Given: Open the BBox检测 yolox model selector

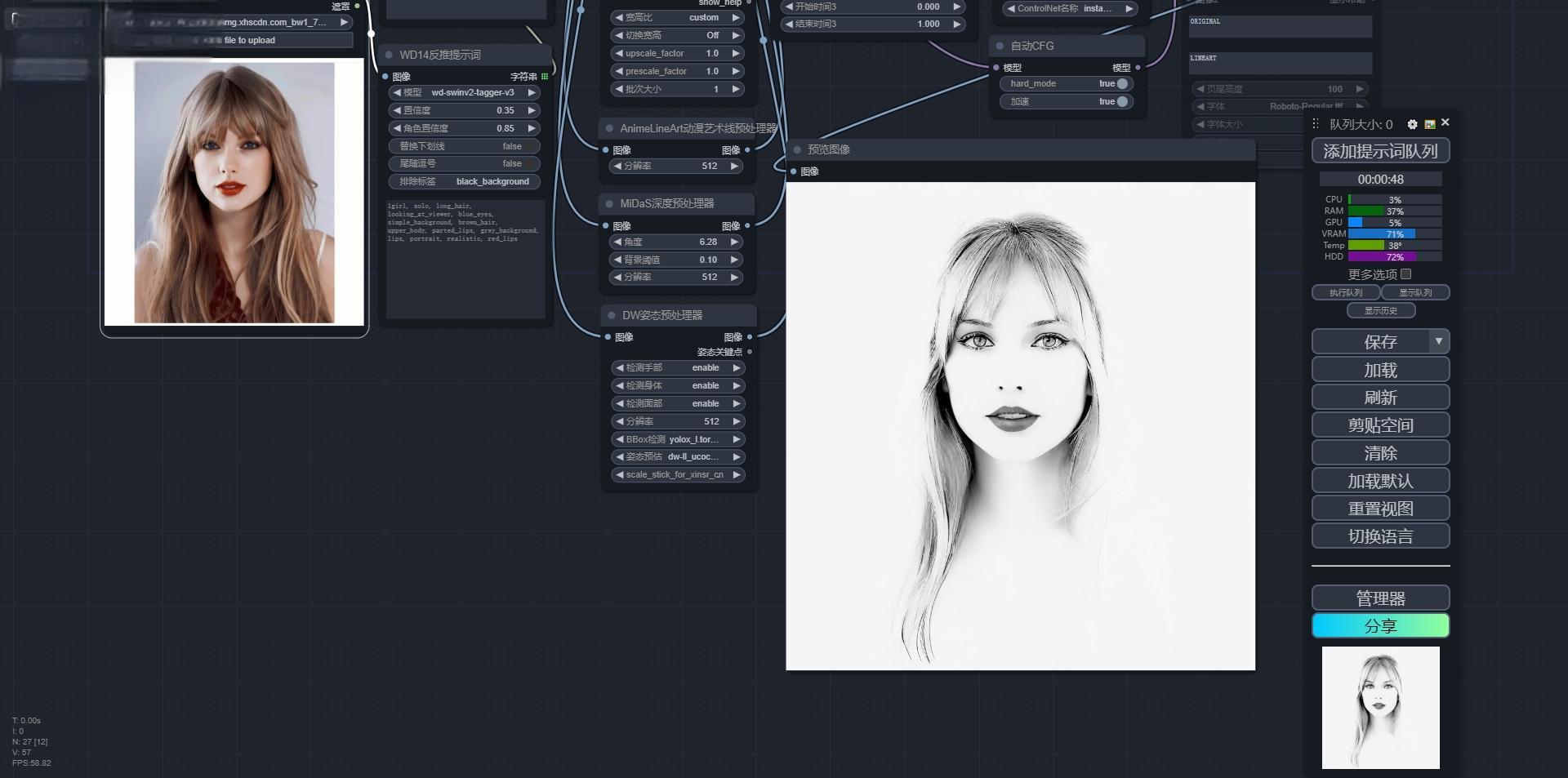Looking at the screenshot, I should pos(678,439).
